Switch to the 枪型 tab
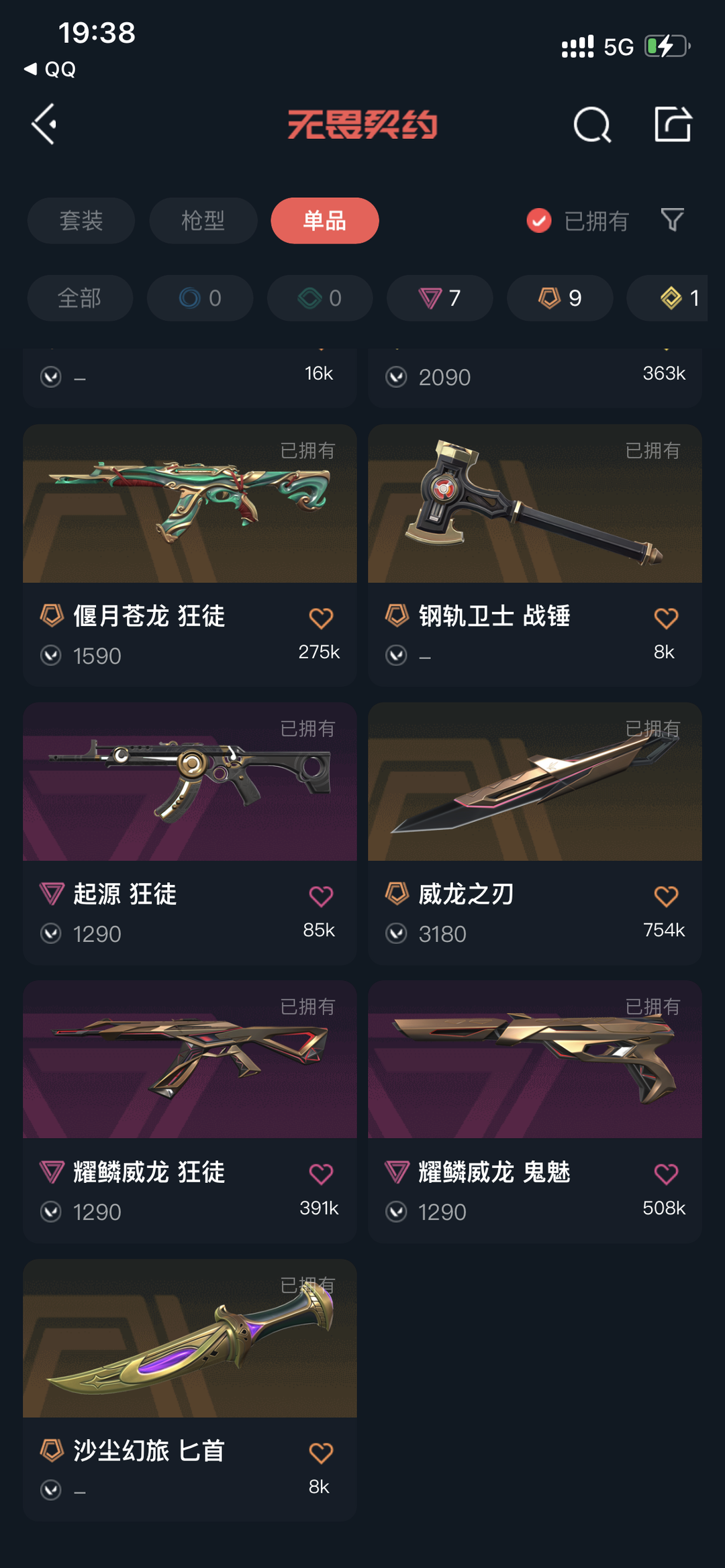 coord(203,221)
